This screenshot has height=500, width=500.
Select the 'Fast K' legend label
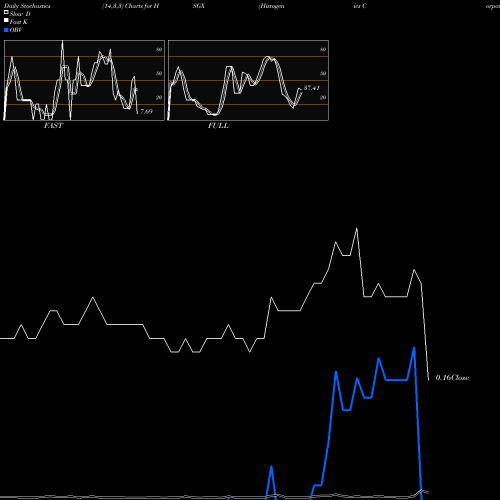tap(19, 22)
